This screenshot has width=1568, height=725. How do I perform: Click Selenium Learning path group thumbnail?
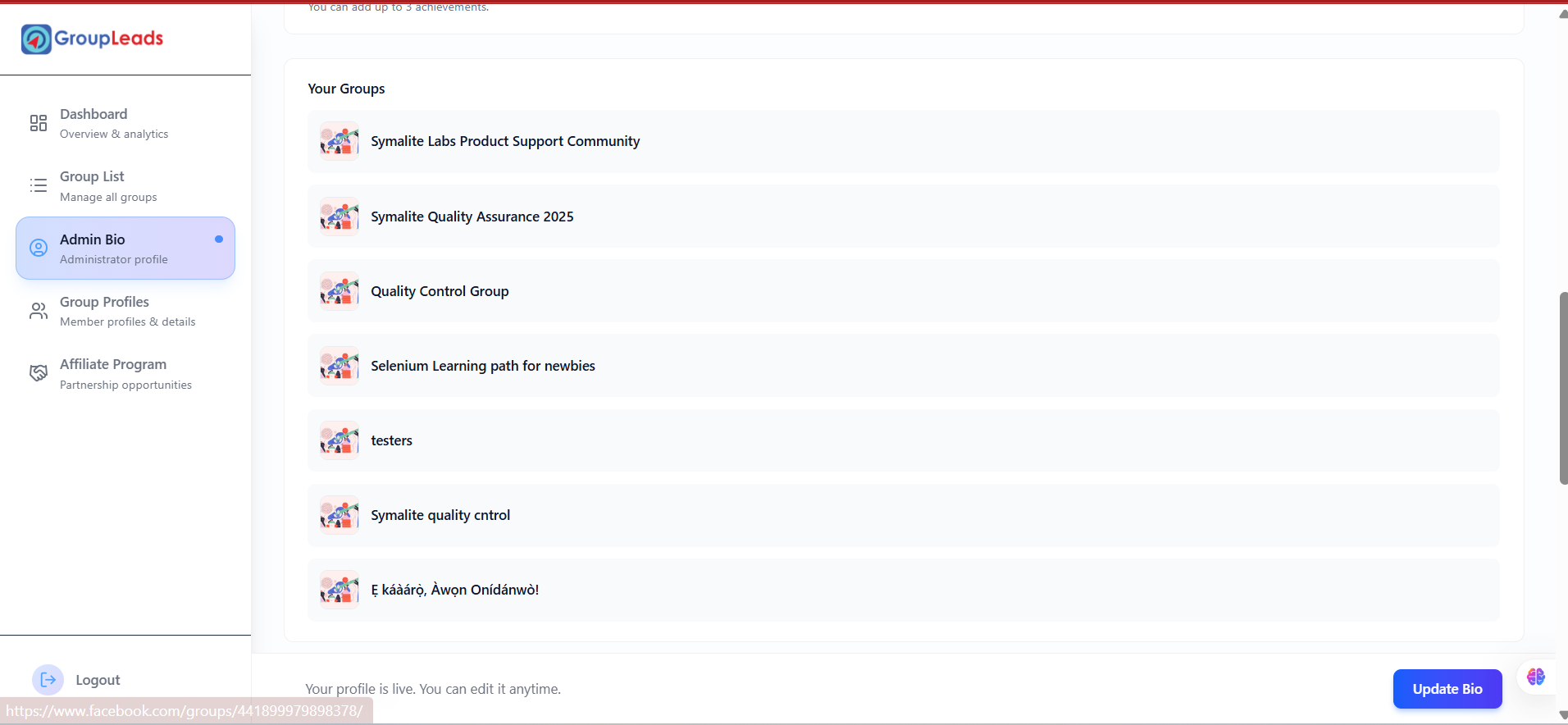340,366
